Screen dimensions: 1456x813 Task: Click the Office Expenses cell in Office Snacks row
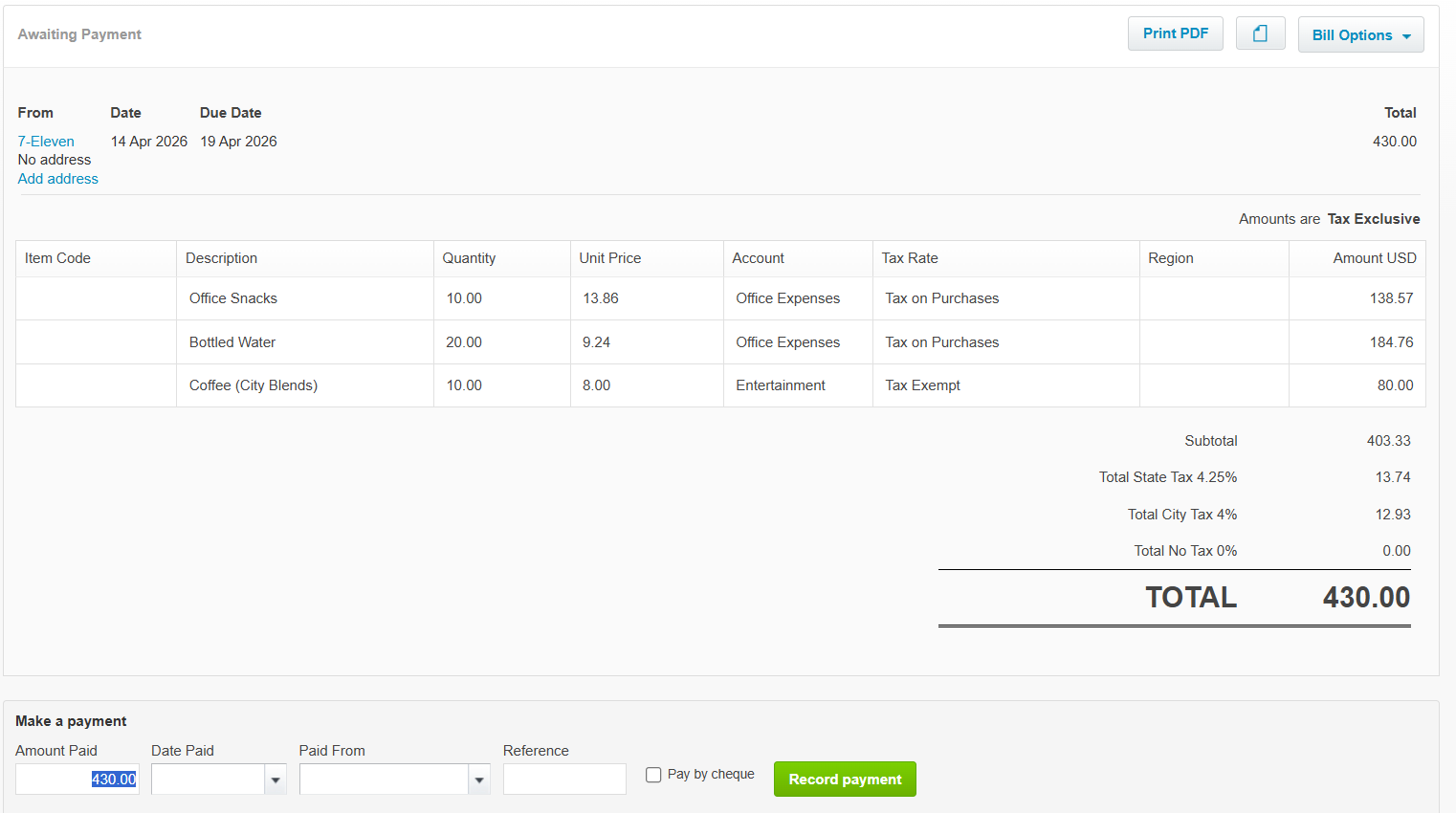coord(798,298)
